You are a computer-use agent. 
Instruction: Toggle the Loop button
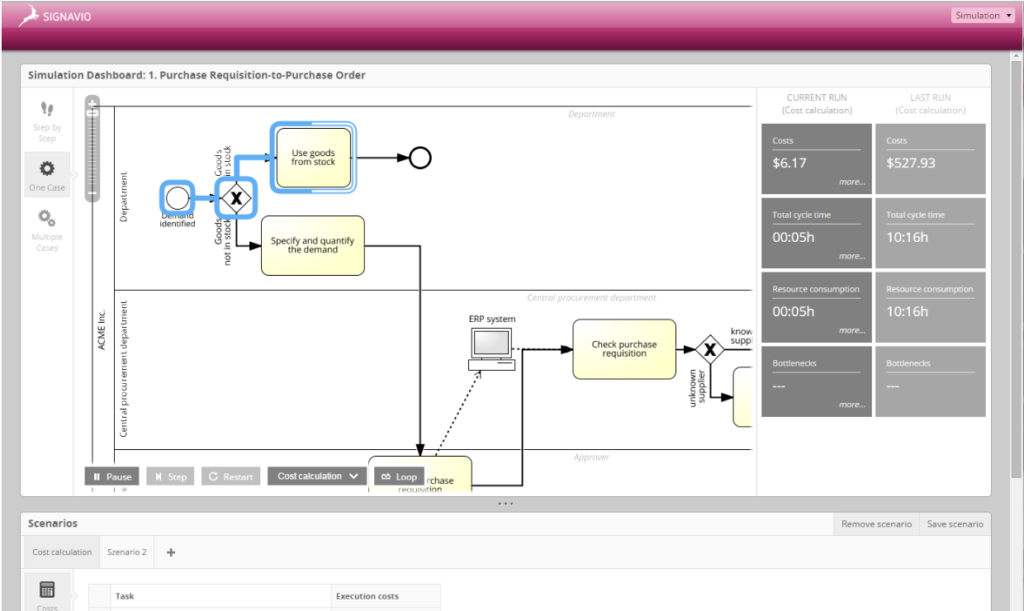399,477
